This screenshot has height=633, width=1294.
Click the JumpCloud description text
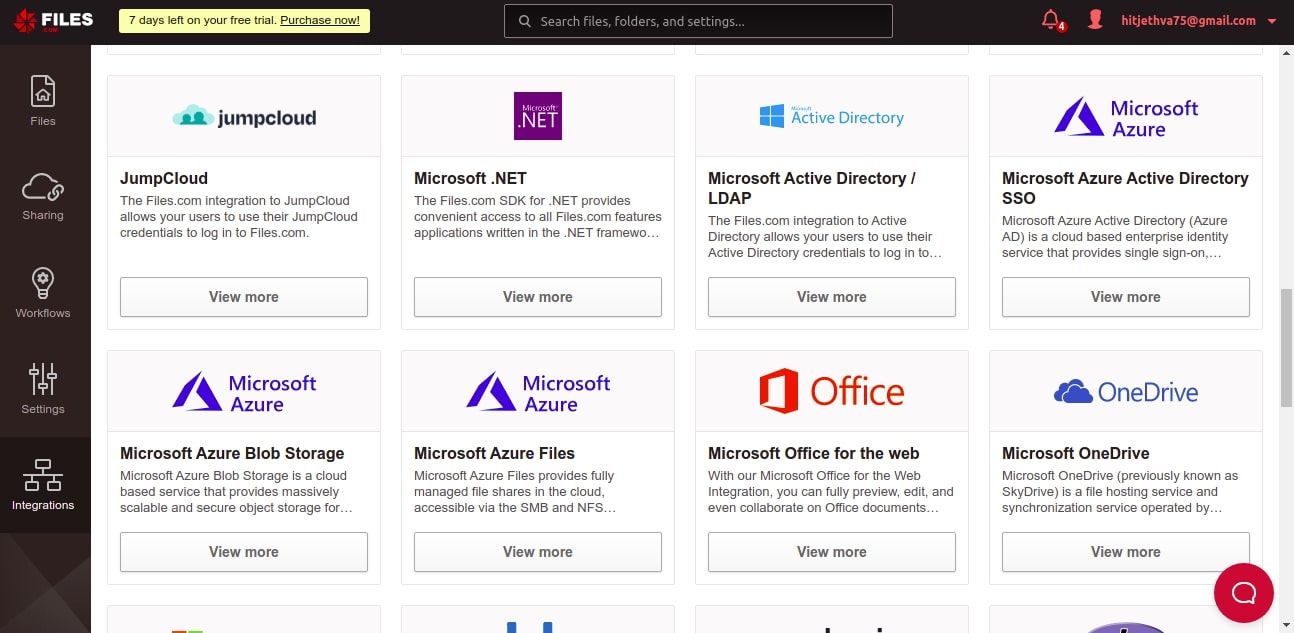coord(238,216)
